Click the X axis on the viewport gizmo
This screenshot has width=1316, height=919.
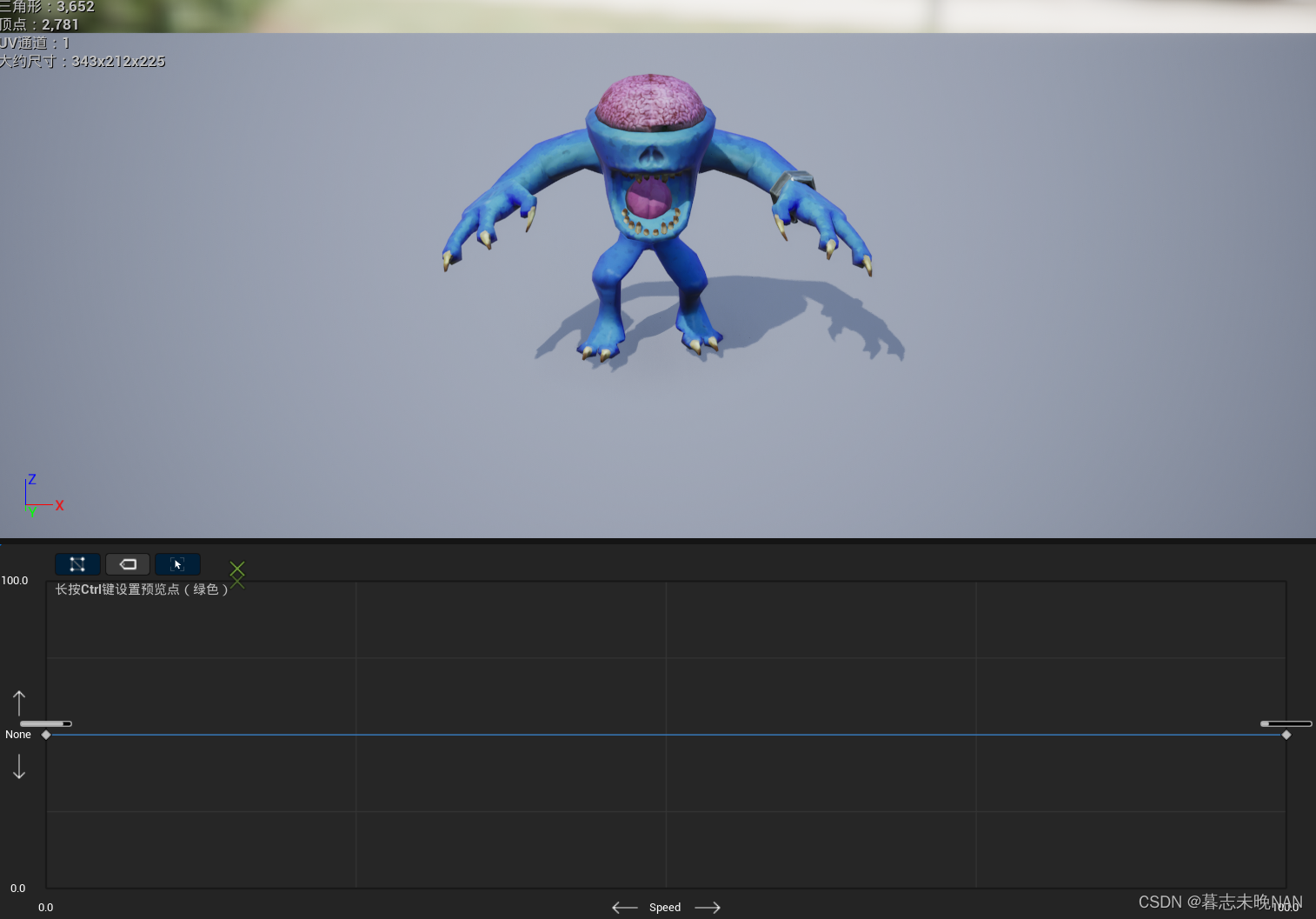coord(59,505)
